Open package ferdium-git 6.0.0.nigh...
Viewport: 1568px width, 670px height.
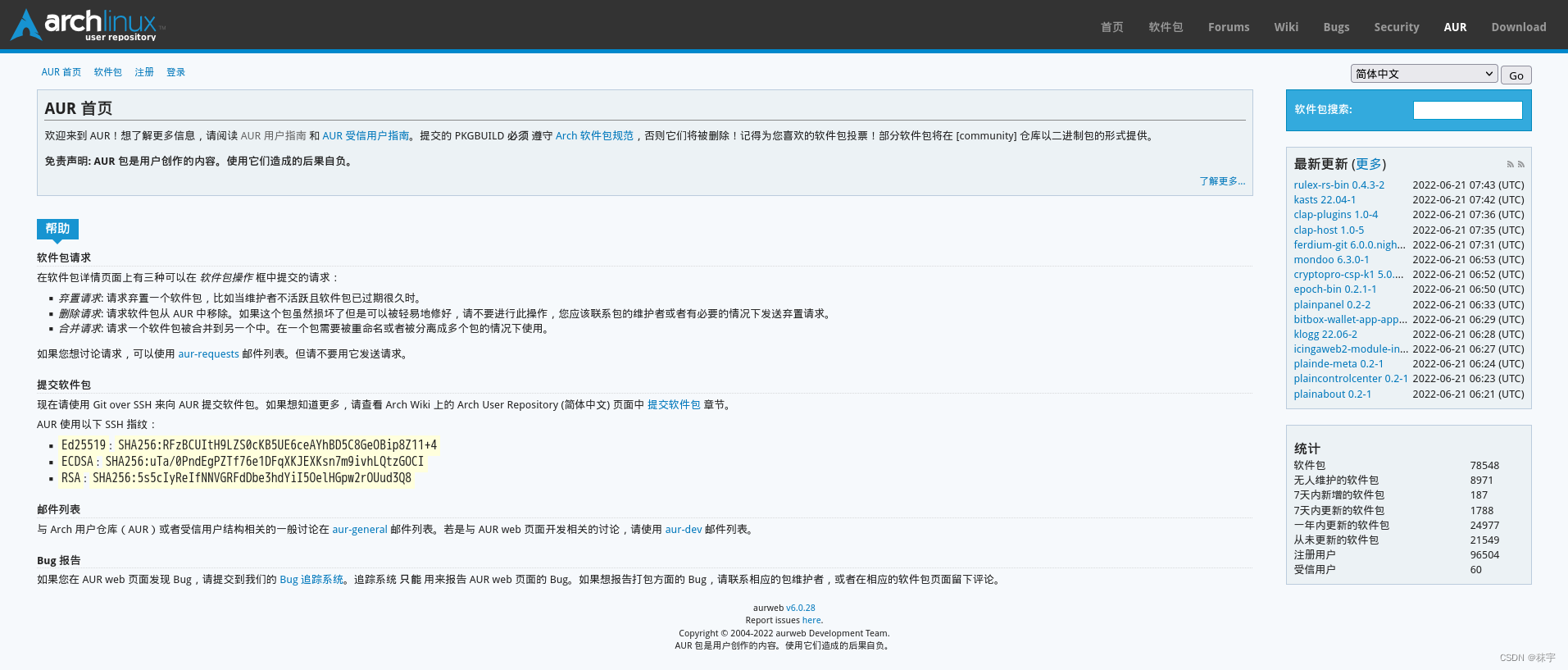click(x=1349, y=245)
